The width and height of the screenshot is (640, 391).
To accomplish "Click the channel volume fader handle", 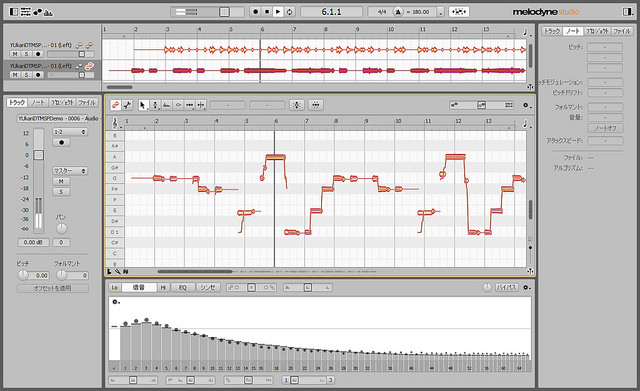I will [x=38, y=155].
